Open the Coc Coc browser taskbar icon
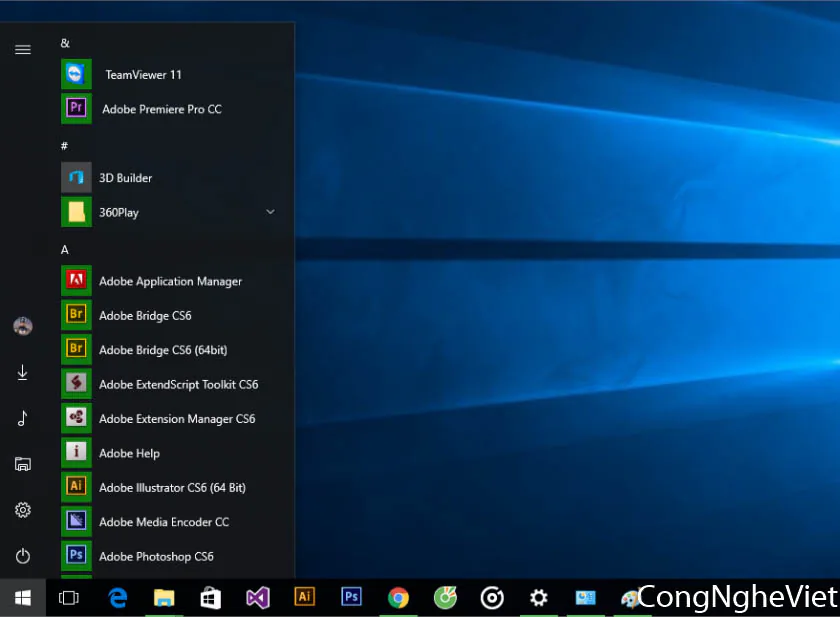This screenshot has height=617, width=840. (445, 598)
